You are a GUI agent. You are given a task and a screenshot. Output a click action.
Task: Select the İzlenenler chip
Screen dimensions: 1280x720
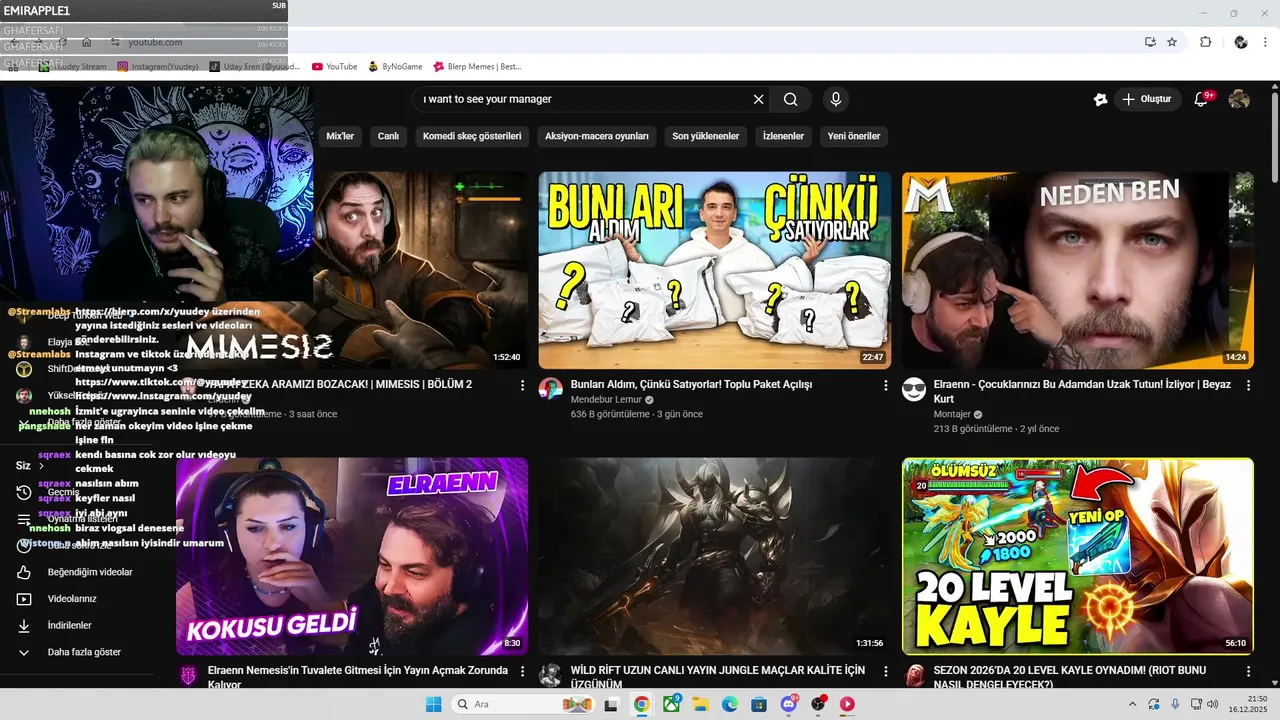[783, 136]
